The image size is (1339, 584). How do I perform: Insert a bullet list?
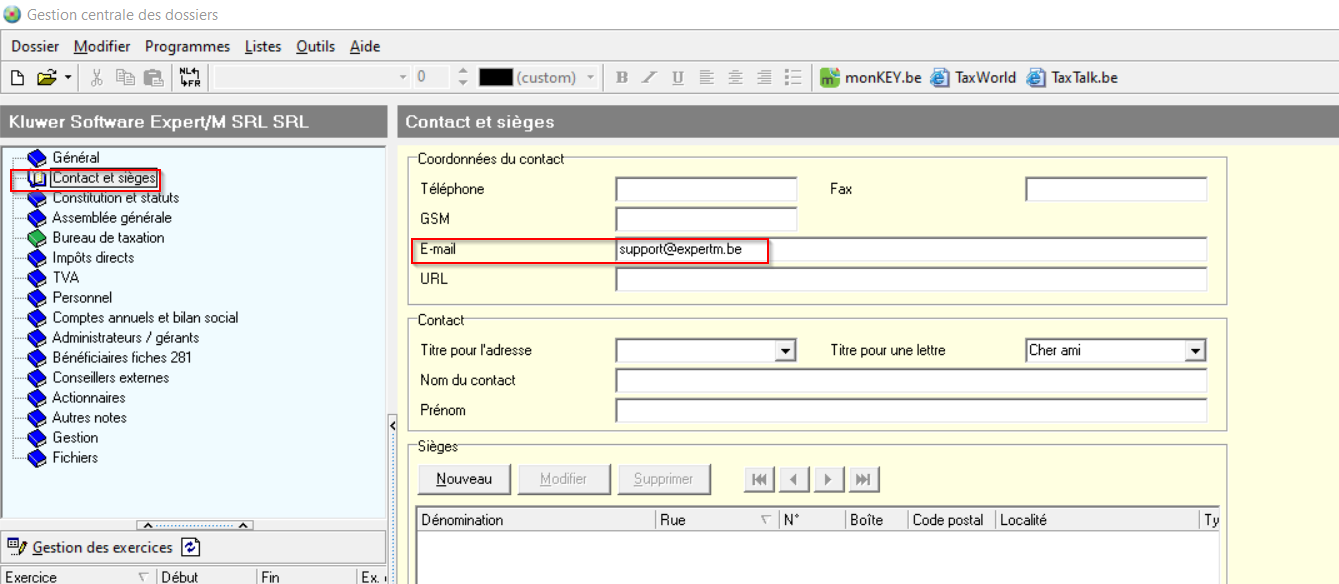click(x=794, y=77)
